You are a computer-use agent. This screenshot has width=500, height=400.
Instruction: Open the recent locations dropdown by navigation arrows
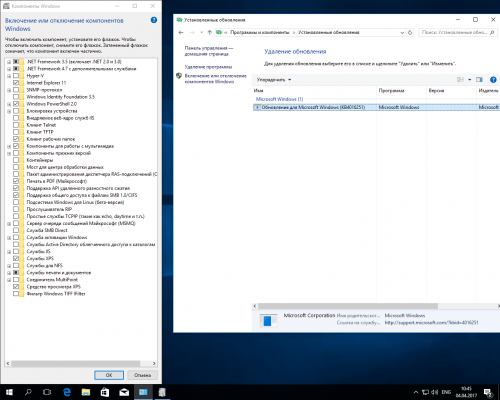coord(201,32)
